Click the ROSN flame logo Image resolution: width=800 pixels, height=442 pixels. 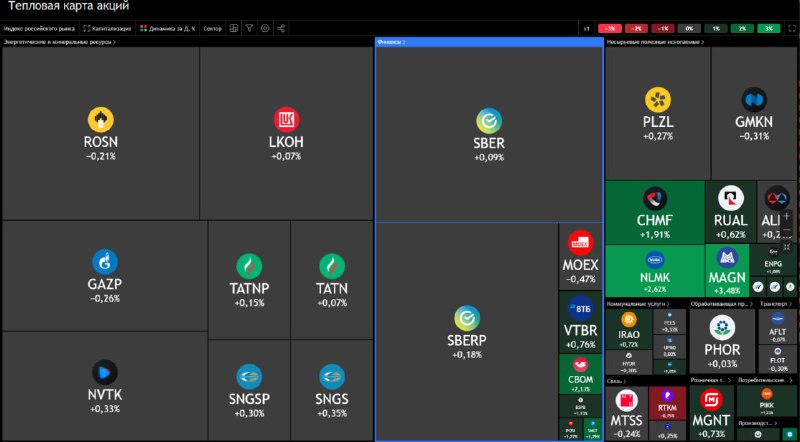coord(101,120)
